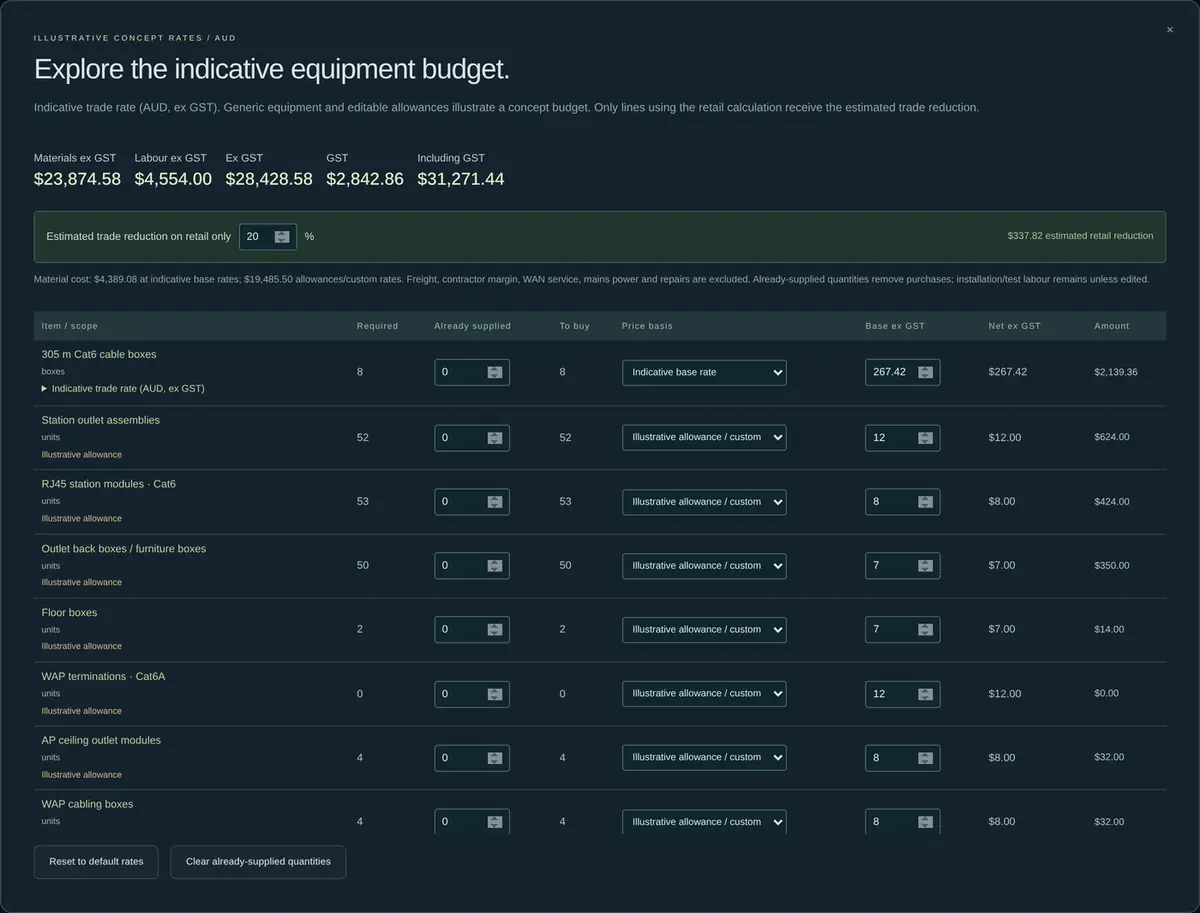Click Already supplied stepper for Cat6 cable boxes
This screenshot has height=913, width=1200.
click(495, 372)
